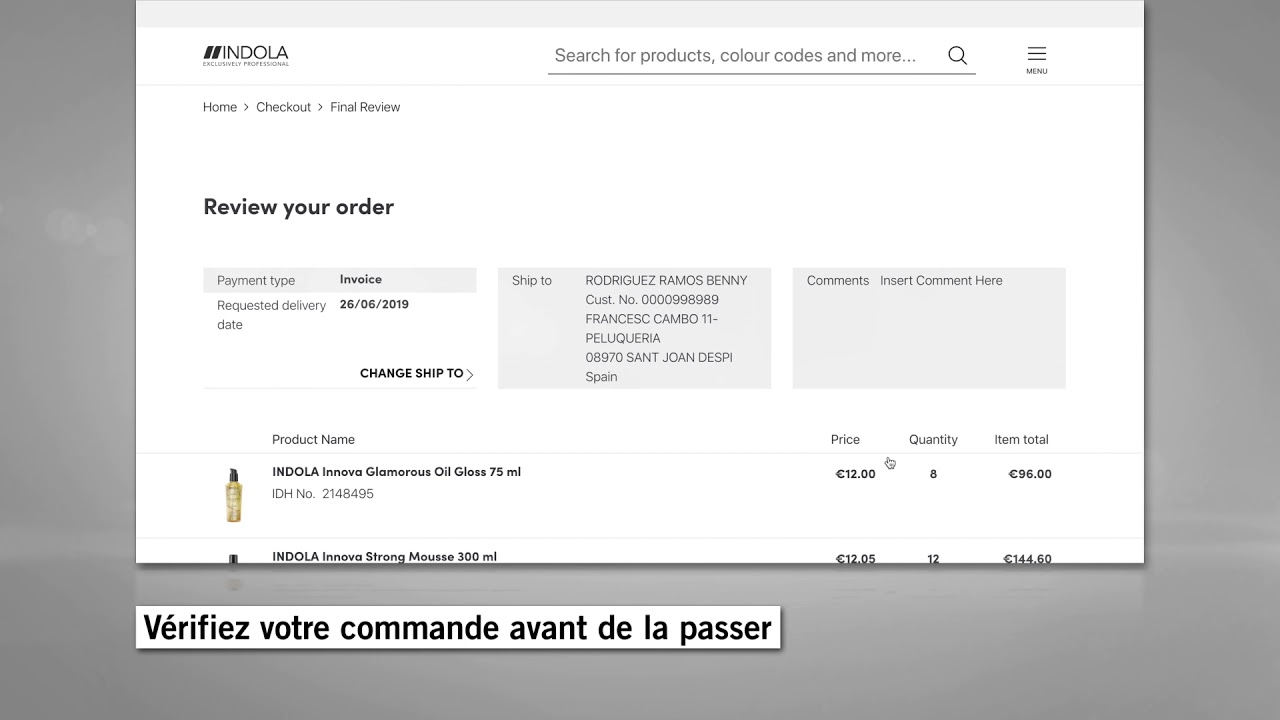The width and height of the screenshot is (1280, 720).
Task: Click Spain in shipping address
Action: click(601, 377)
